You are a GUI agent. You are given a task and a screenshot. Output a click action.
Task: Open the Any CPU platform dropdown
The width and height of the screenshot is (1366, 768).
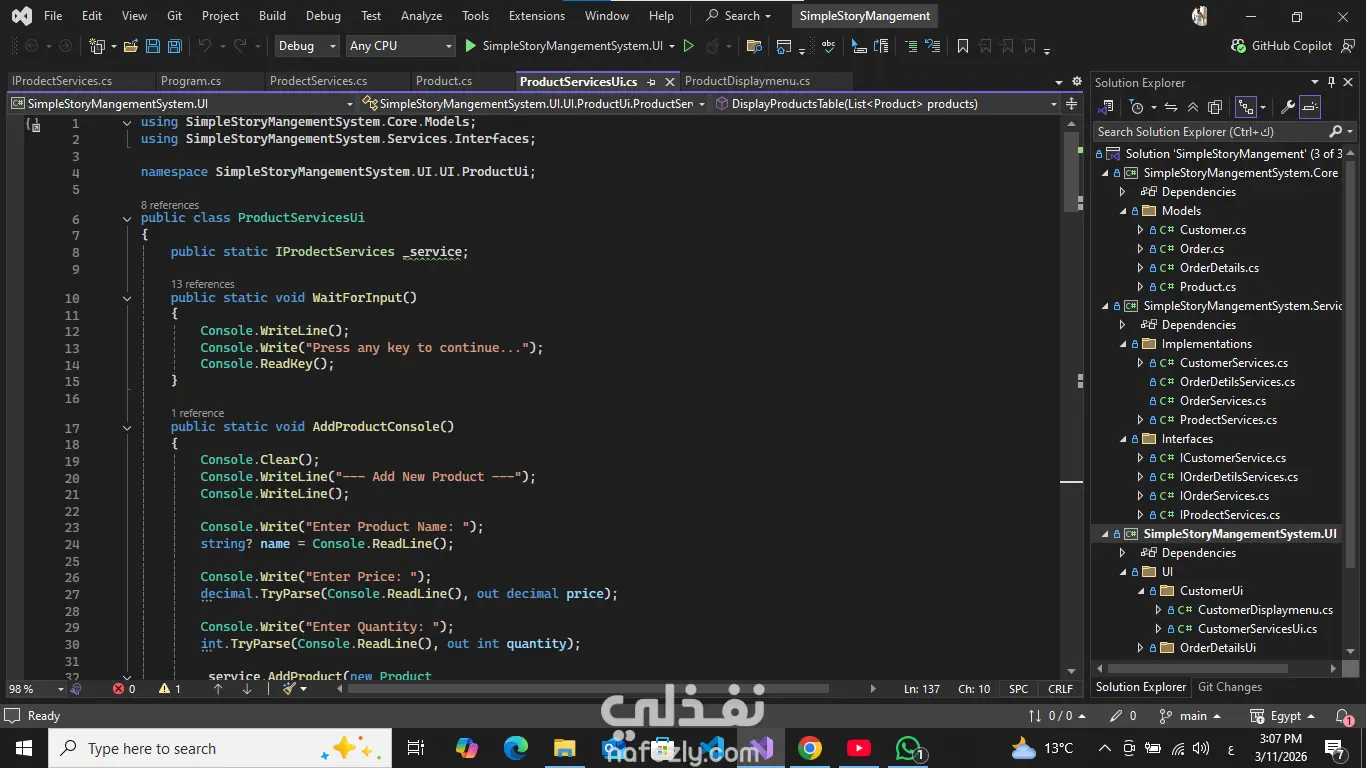(401, 46)
